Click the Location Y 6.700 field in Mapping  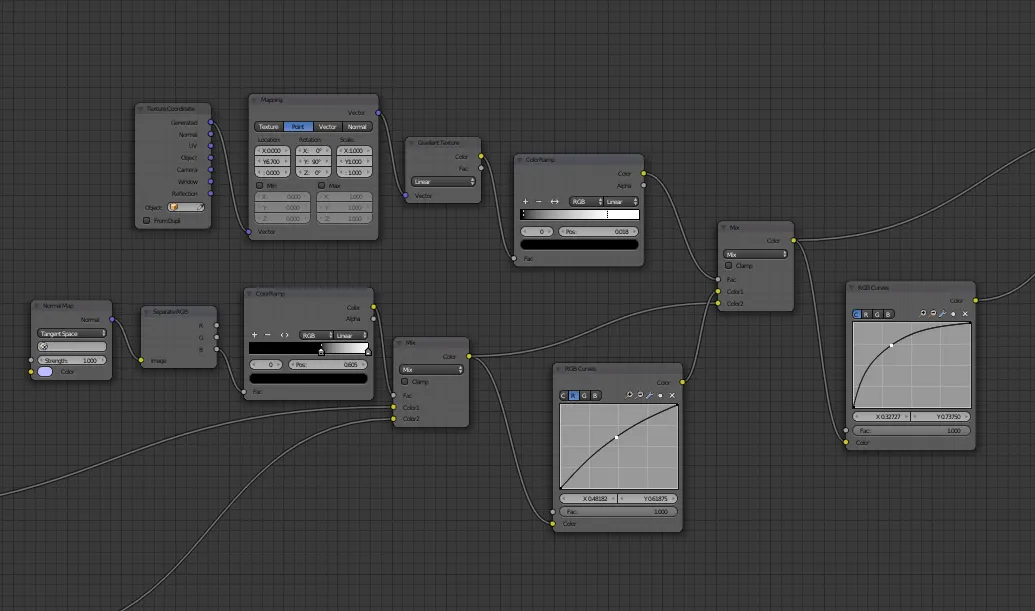(x=273, y=162)
